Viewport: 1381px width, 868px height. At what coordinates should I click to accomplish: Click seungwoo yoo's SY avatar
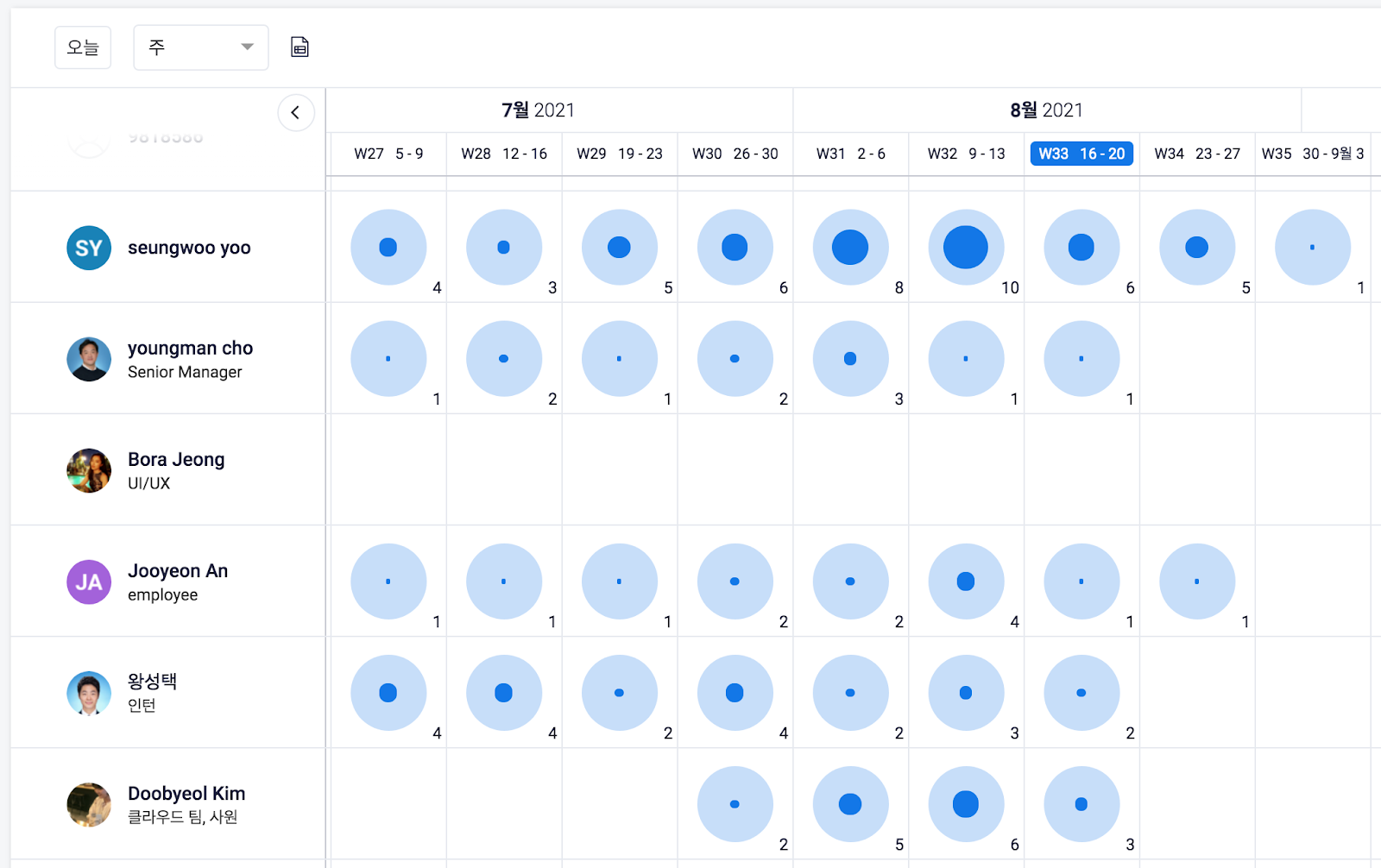pos(89,248)
